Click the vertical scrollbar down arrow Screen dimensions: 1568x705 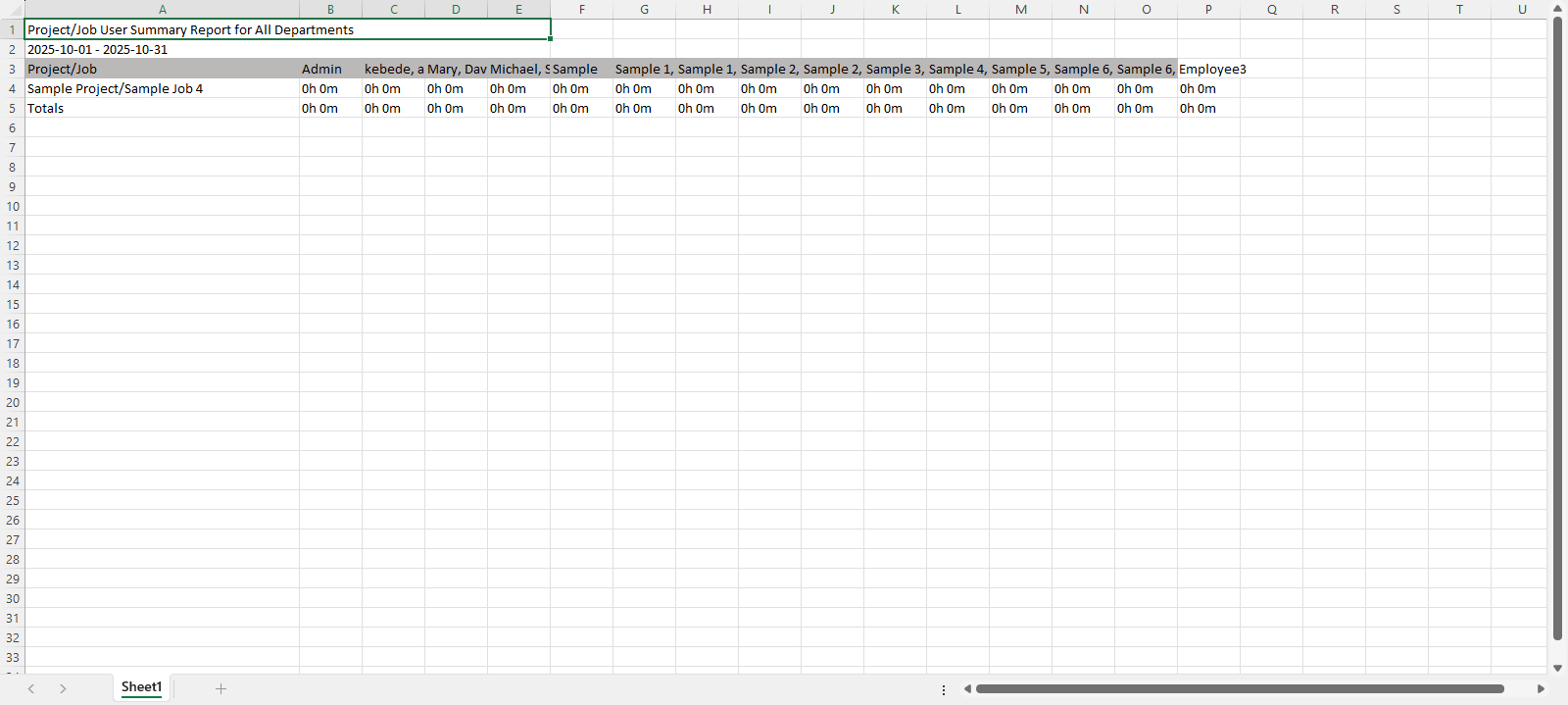(x=1557, y=668)
